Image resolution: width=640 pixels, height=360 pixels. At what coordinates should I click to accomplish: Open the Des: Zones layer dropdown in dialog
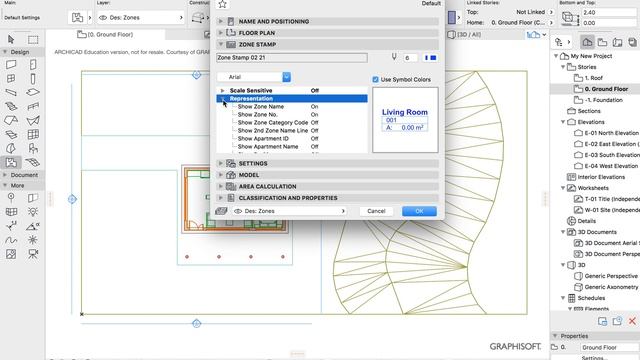click(289, 211)
